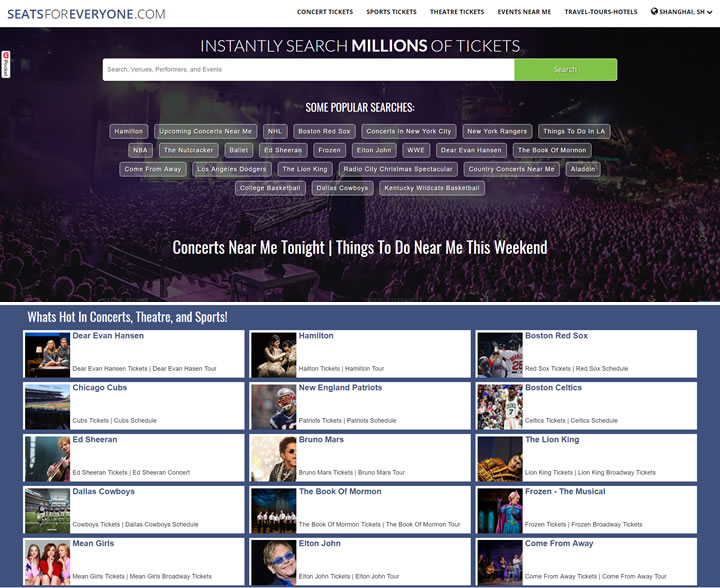Click the Boston Celtics player thumbnail
This screenshot has height=588, width=720.
click(500, 407)
